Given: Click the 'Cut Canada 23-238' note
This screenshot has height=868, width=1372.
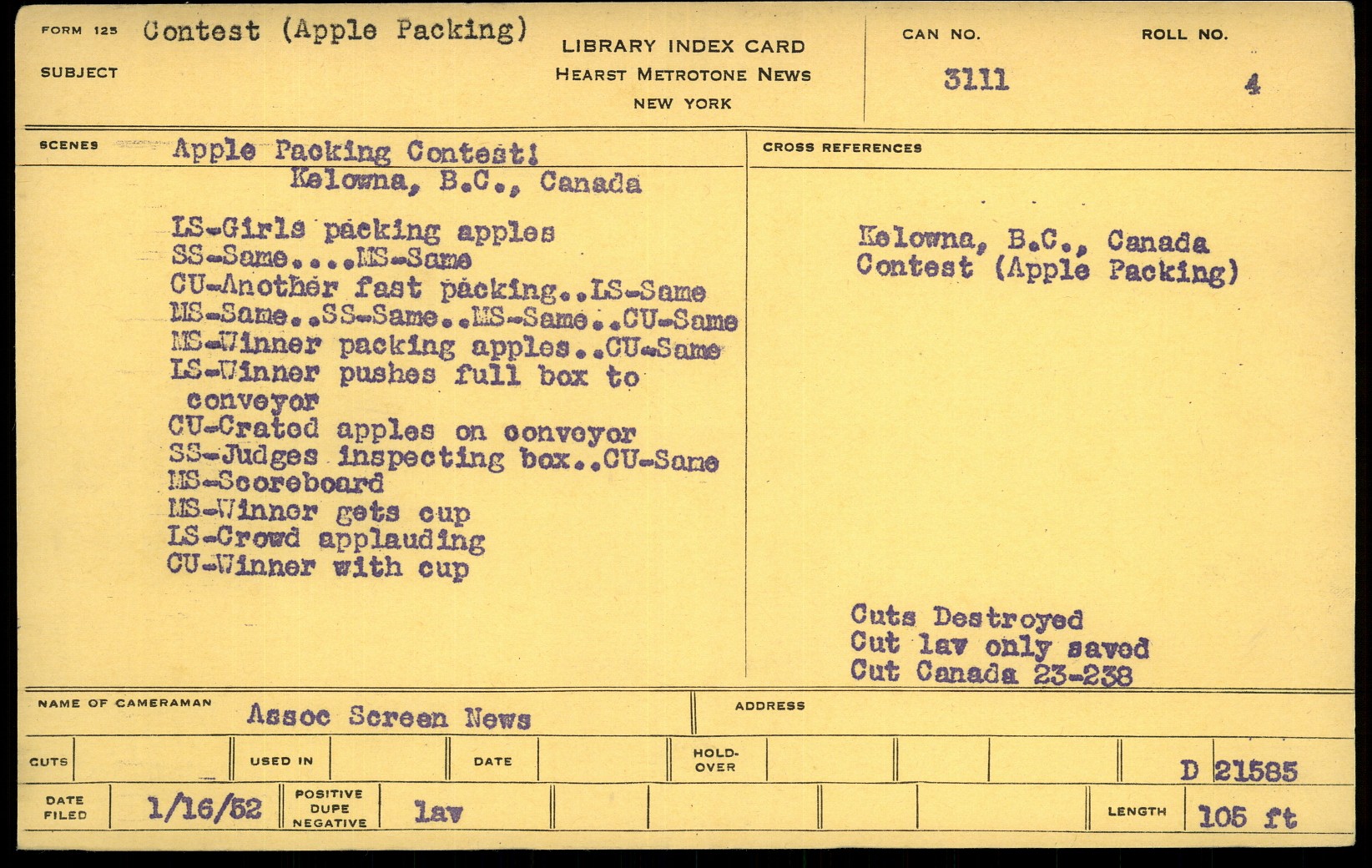Looking at the screenshot, I should tap(991, 673).
